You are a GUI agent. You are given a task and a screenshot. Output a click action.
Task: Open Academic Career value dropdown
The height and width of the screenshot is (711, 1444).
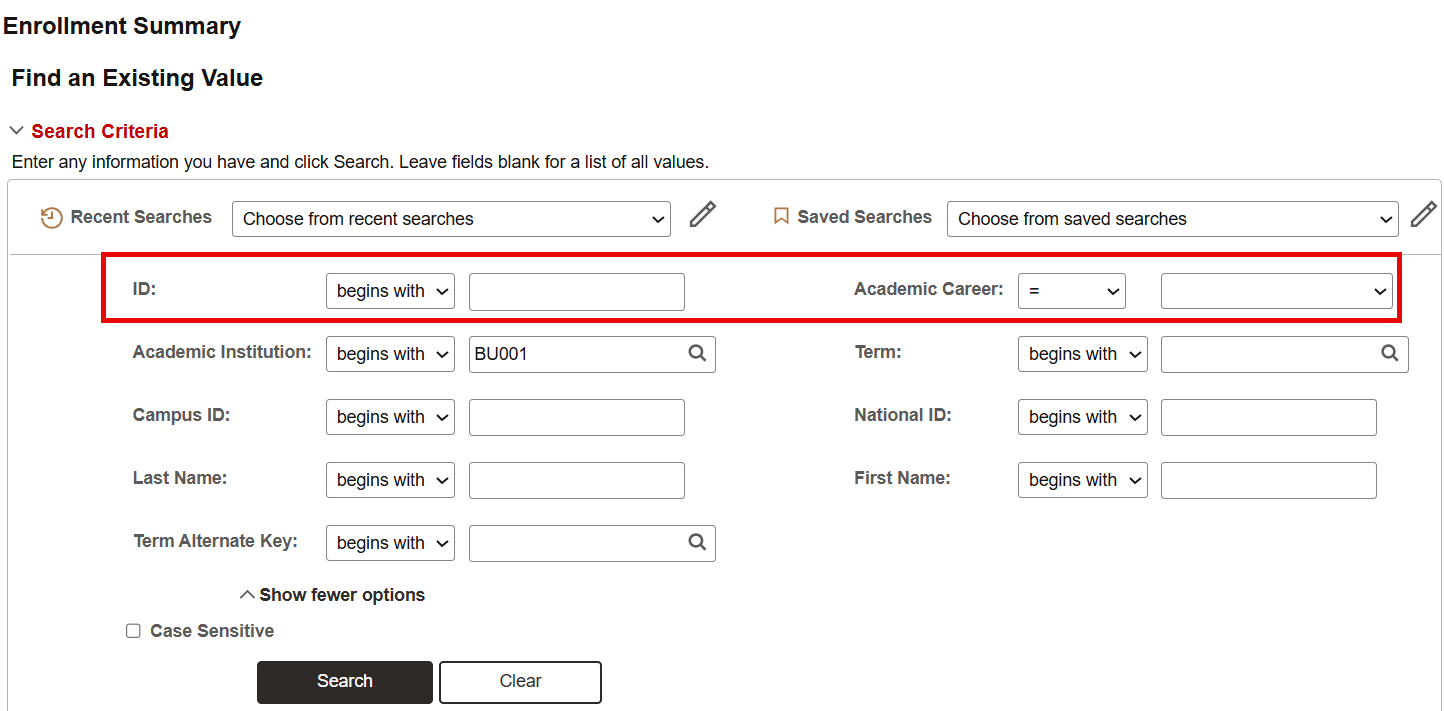[1277, 291]
